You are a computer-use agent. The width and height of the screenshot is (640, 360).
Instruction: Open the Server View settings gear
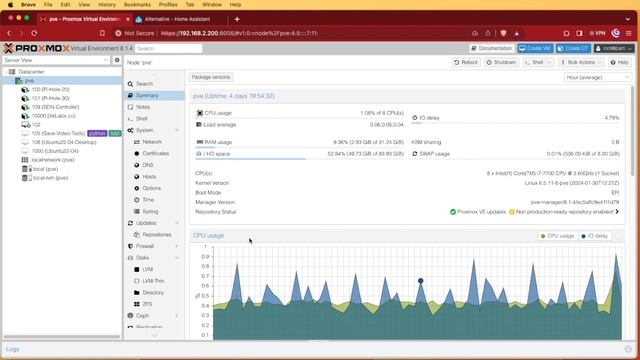[x=117, y=60]
